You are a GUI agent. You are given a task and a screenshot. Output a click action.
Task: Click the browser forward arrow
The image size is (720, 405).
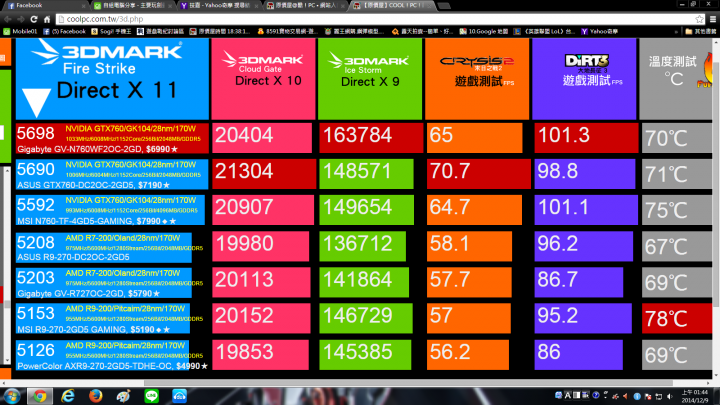click(x=20, y=19)
